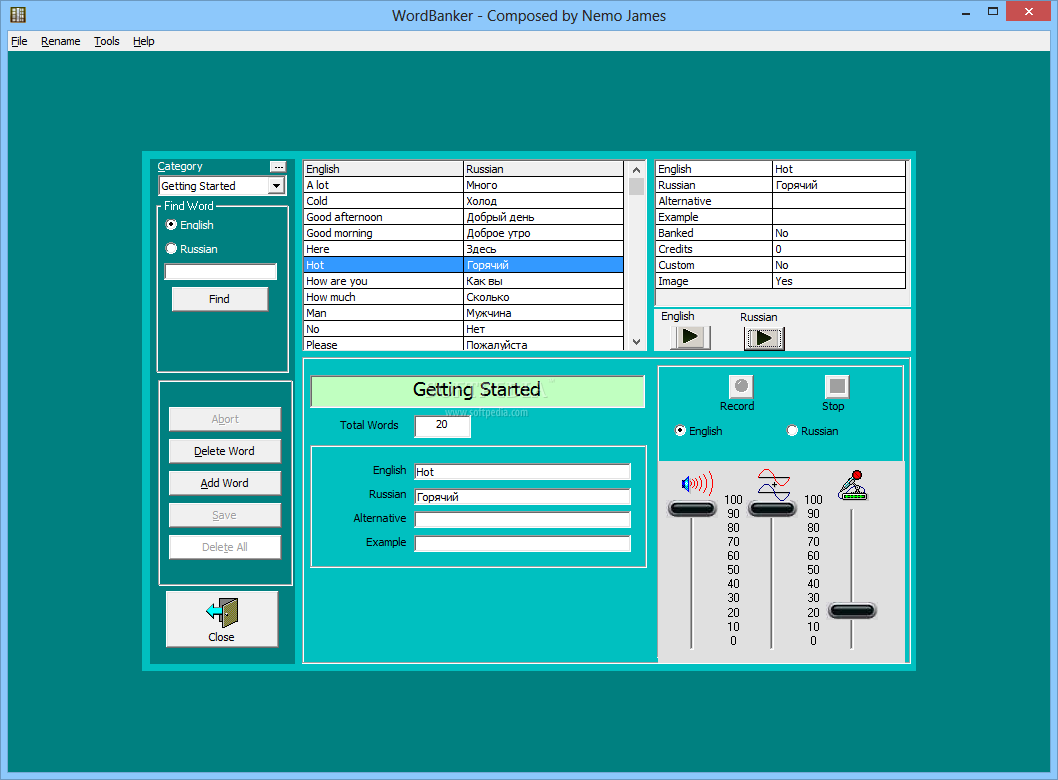Open the Help menu

pos(144,41)
